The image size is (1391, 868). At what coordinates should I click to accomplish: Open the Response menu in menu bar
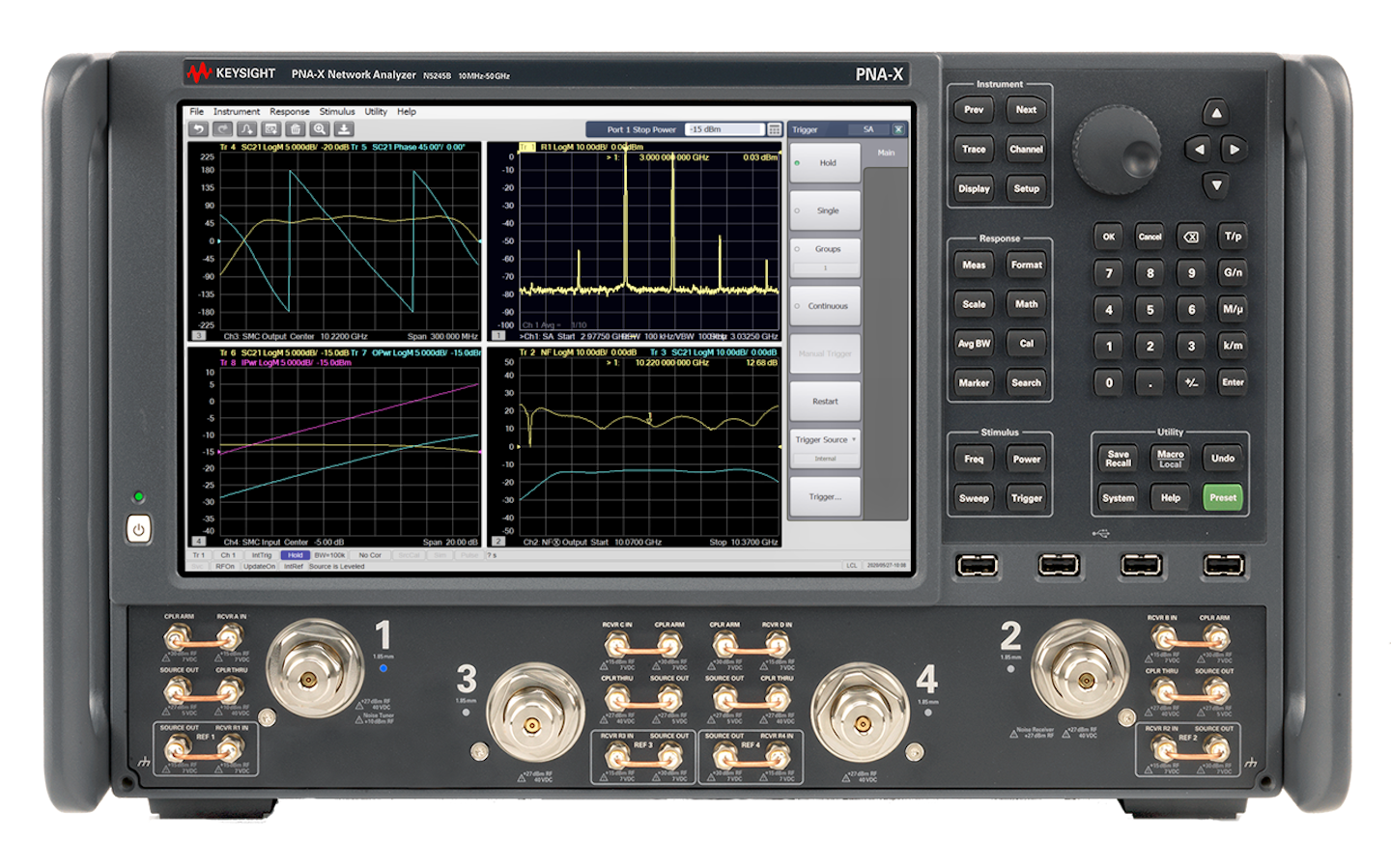[x=289, y=112]
